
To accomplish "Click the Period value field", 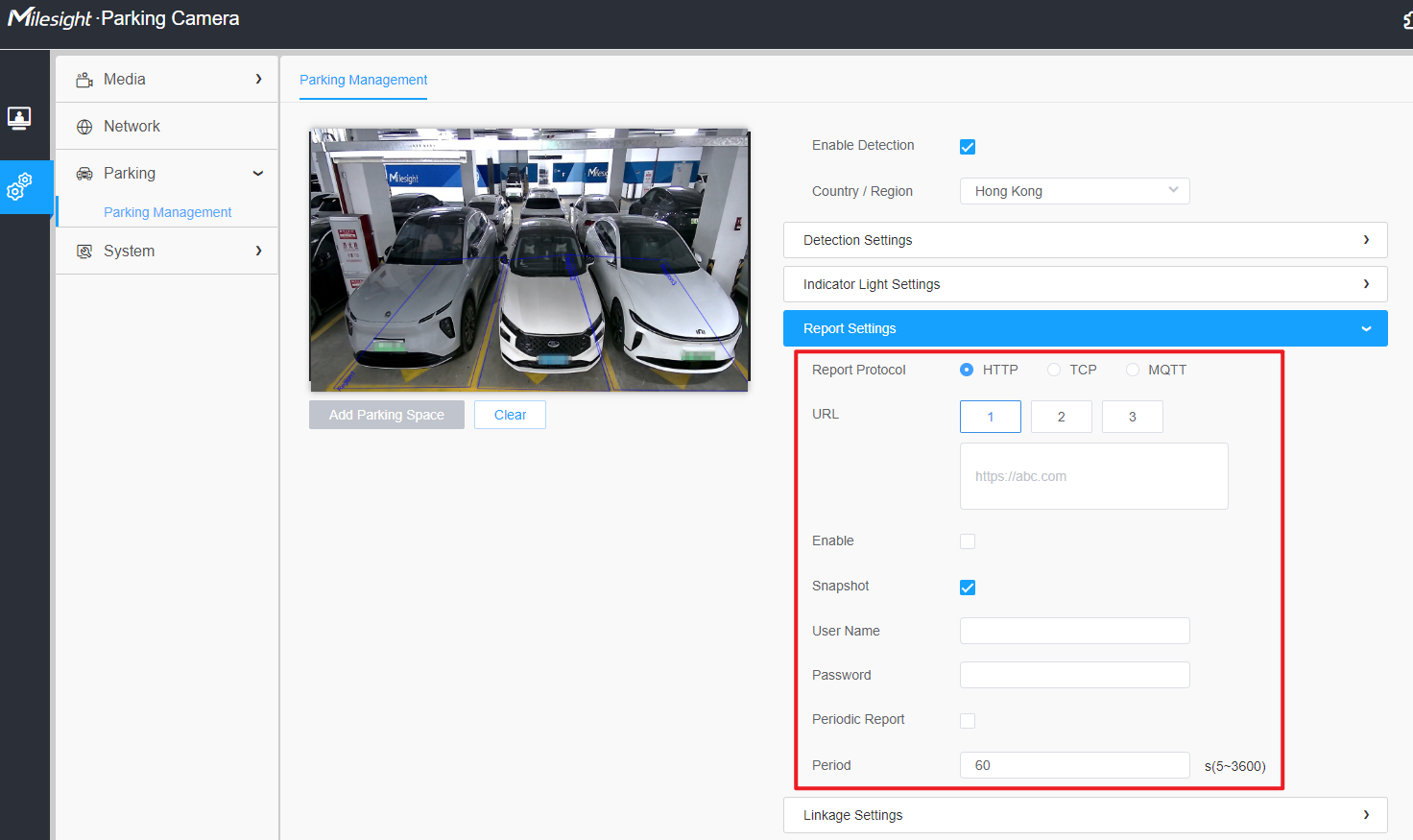I will [x=1075, y=765].
